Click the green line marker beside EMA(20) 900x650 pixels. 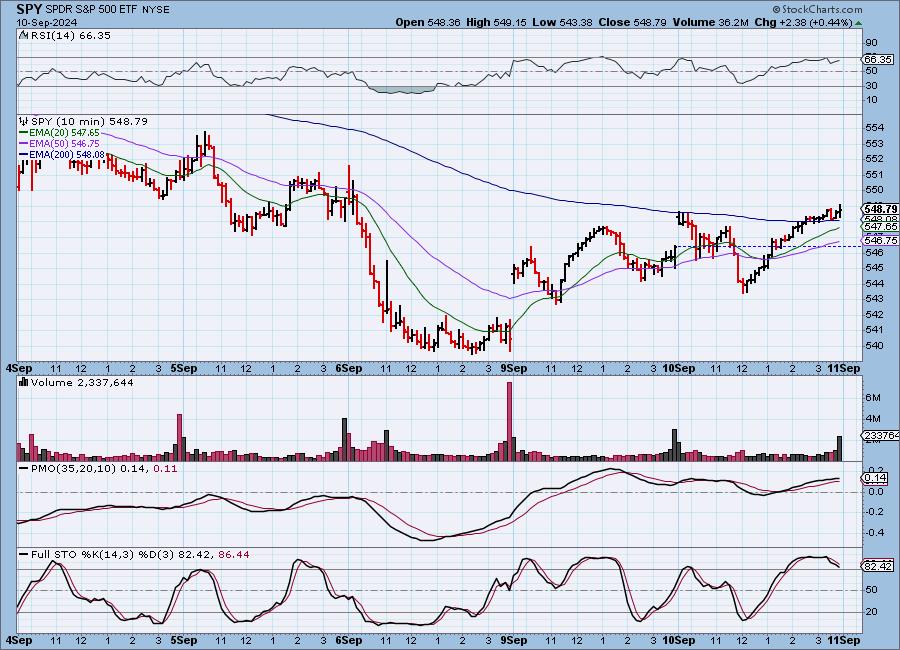24,133
